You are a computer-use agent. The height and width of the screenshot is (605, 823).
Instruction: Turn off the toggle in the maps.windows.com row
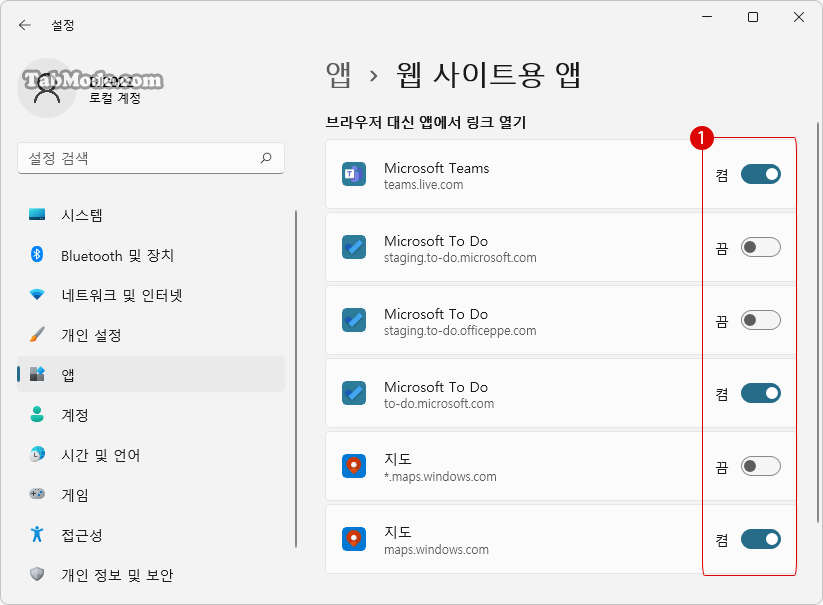coord(761,539)
